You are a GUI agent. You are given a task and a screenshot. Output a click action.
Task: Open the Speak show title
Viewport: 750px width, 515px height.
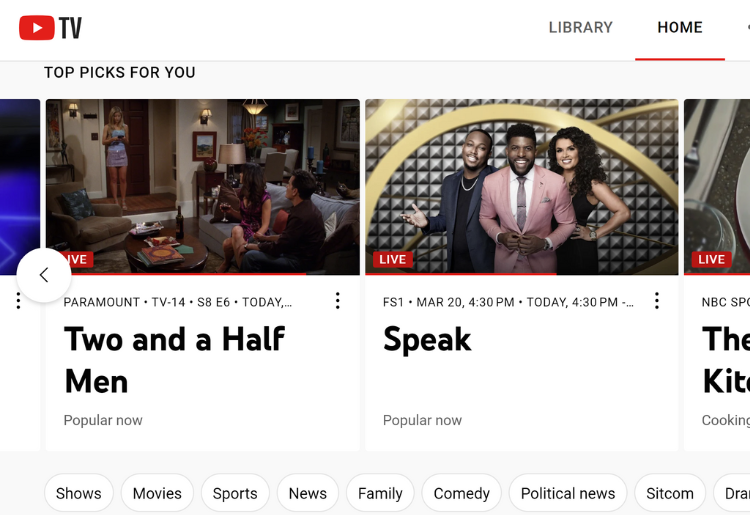pos(427,340)
